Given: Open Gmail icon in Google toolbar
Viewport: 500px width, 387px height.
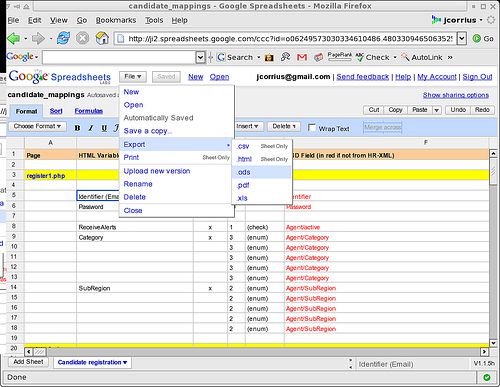Looking at the screenshot, I should pyautogui.click(x=302, y=57).
